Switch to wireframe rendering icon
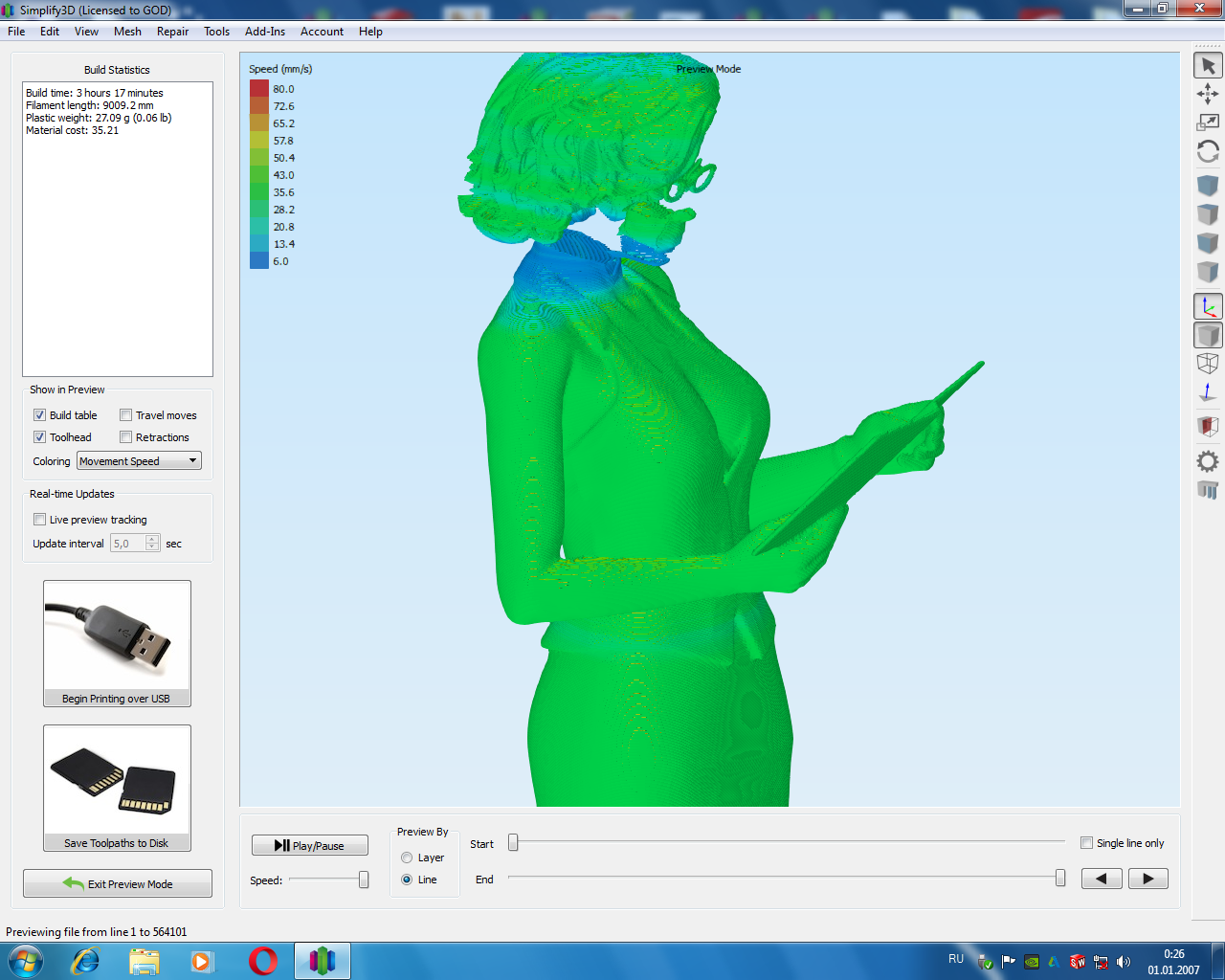 click(1208, 364)
